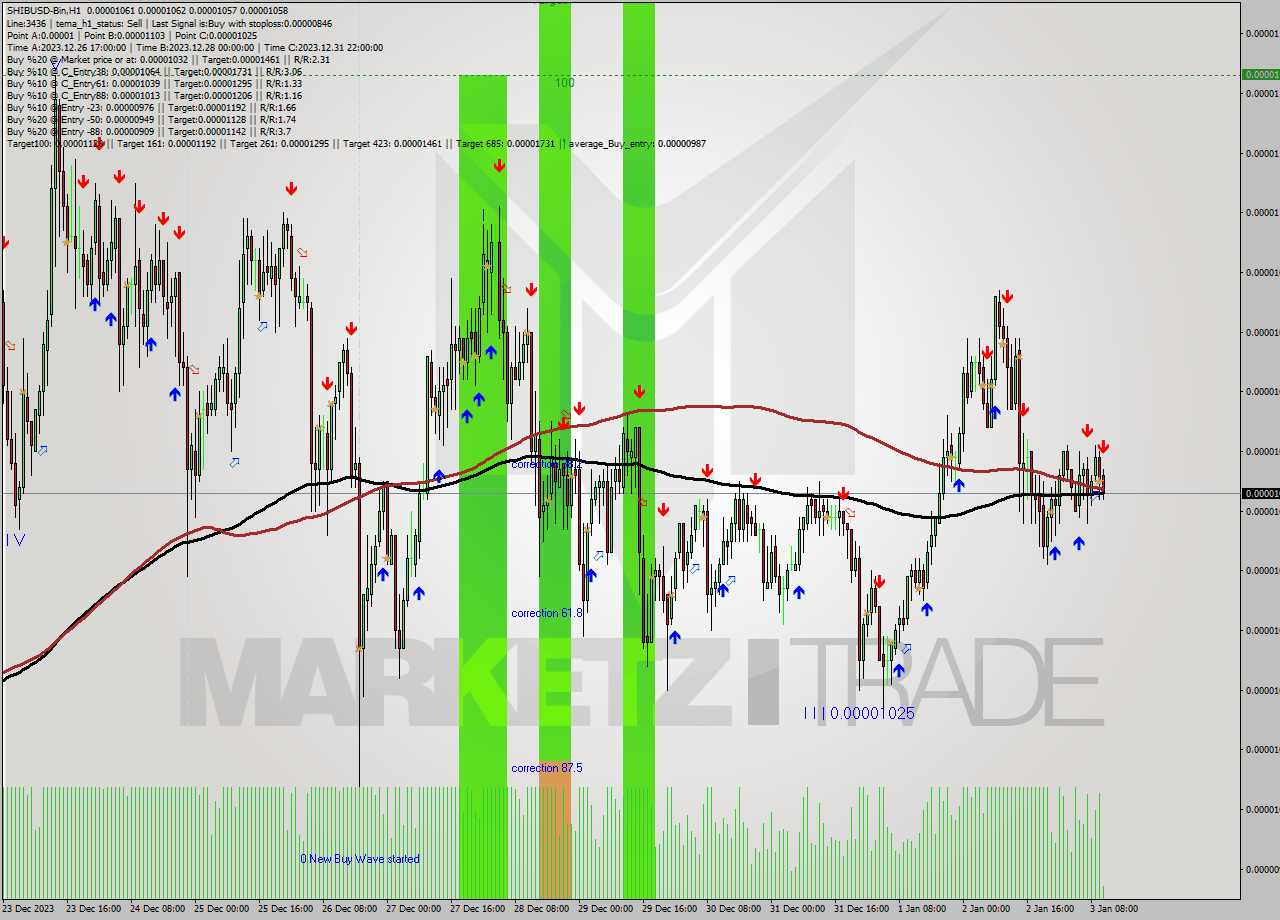Click the '31 Dec 16:00' time label
Image resolution: width=1280 pixels, height=920 pixels.
(861, 909)
